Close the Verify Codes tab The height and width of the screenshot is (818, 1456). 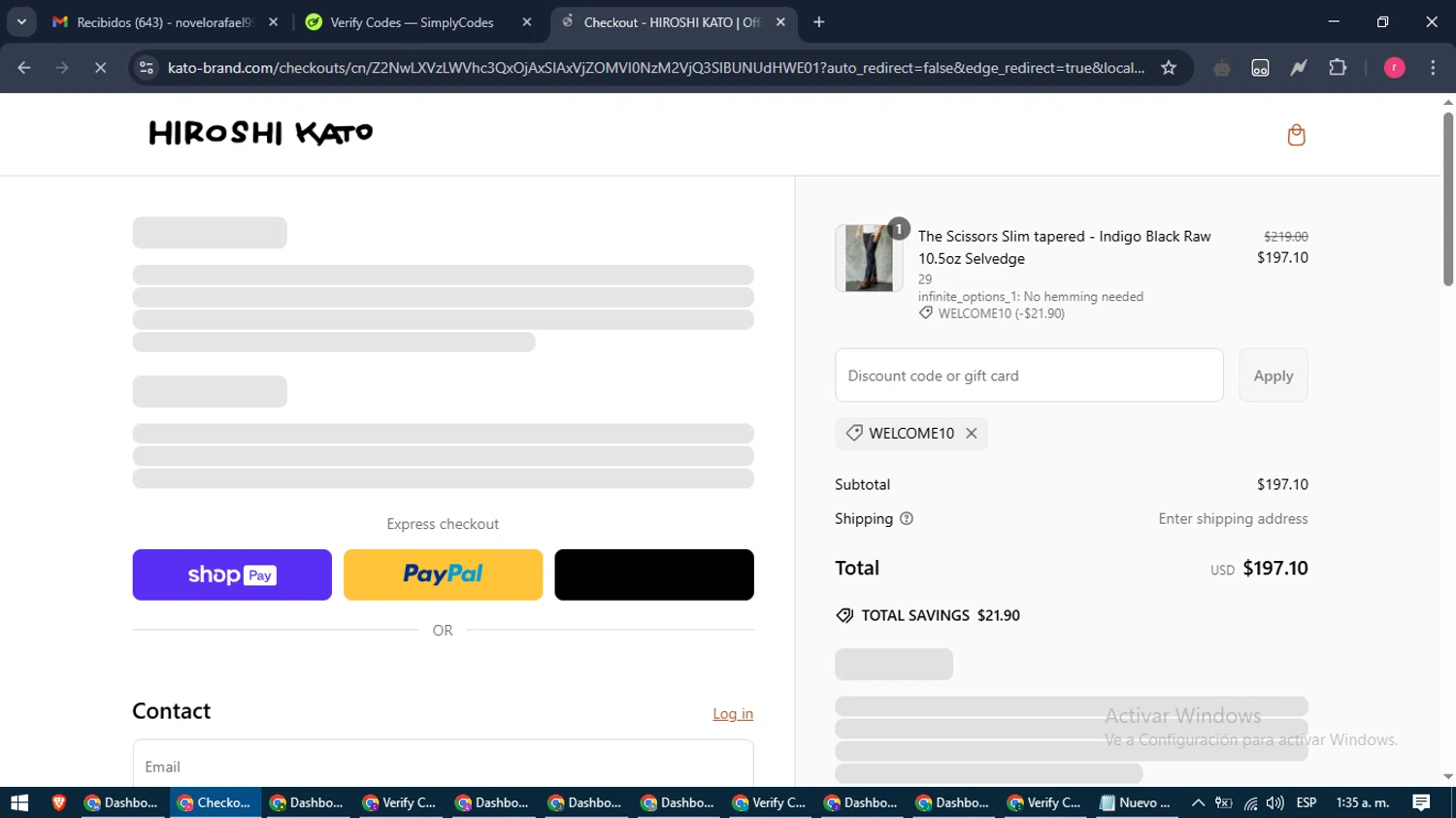coord(527,22)
